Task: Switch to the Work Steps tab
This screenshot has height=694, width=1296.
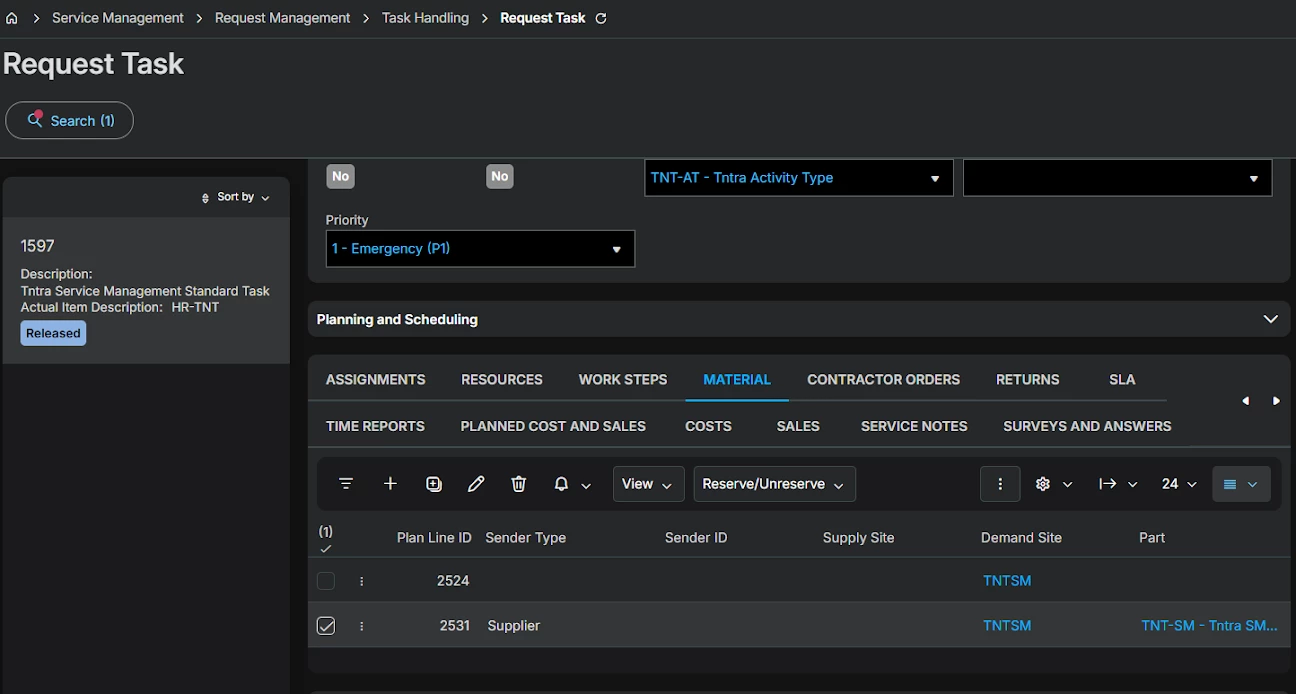Action: pos(622,380)
